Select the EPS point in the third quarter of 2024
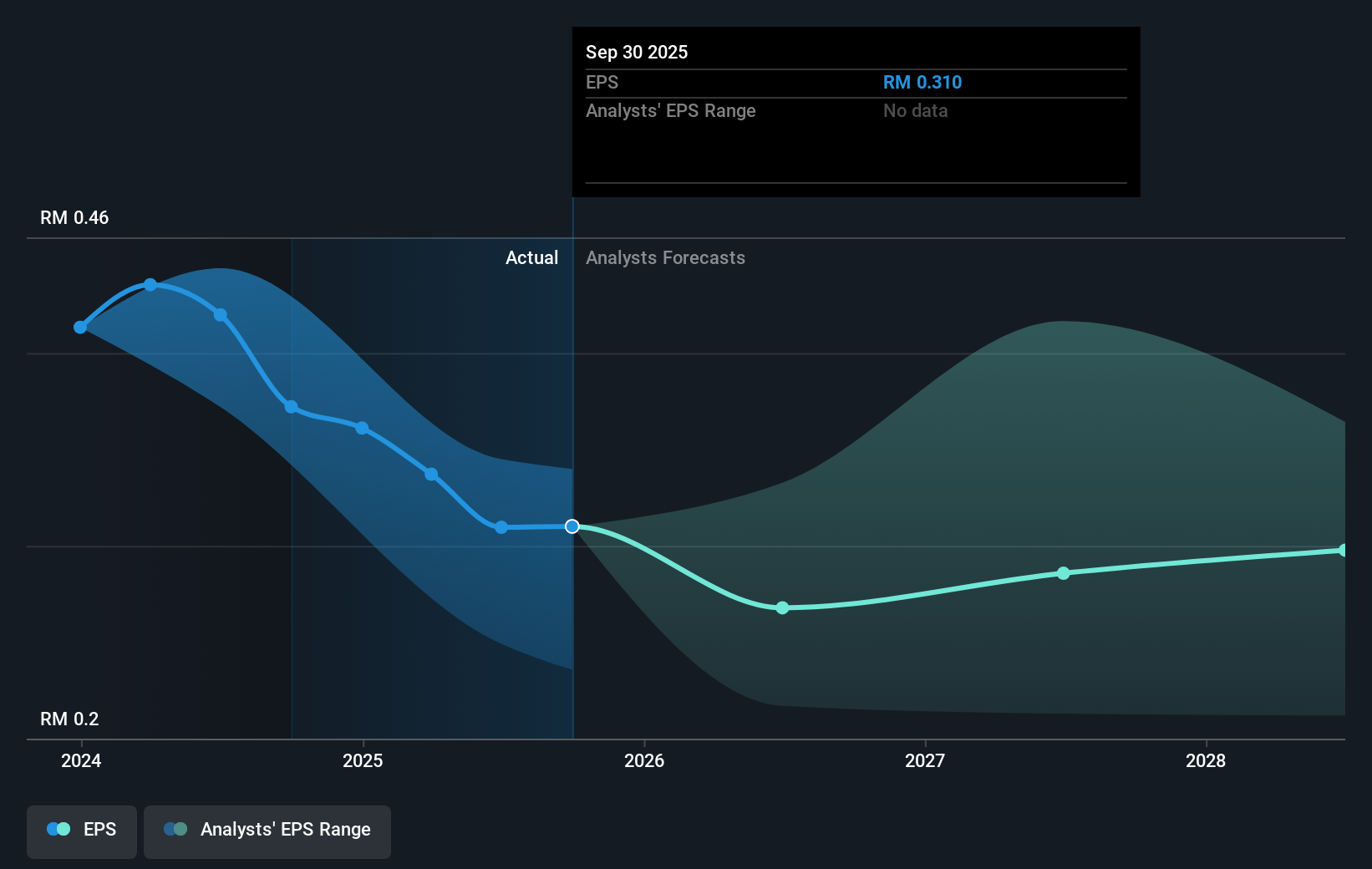Screen dimensions: 1372x869 coord(291,407)
